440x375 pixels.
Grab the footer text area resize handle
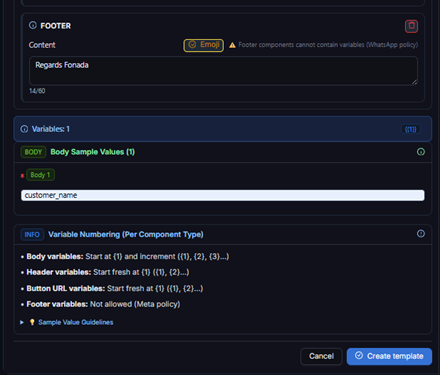[x=414, y=82]
